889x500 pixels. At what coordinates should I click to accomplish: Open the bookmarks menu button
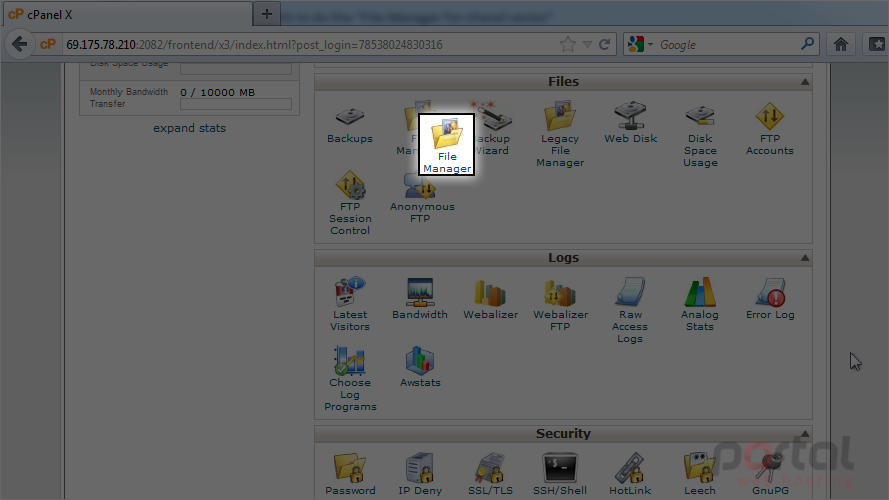[x=876, y=44]
